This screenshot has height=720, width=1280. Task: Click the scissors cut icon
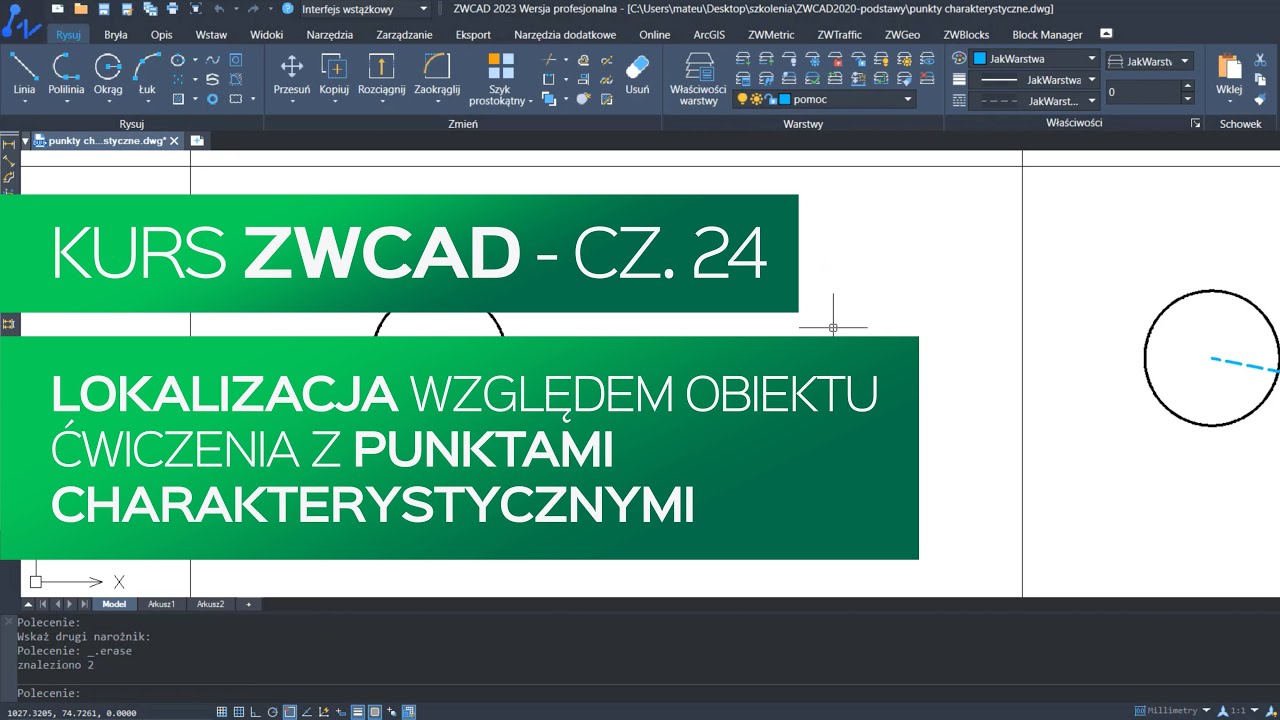1260,60
